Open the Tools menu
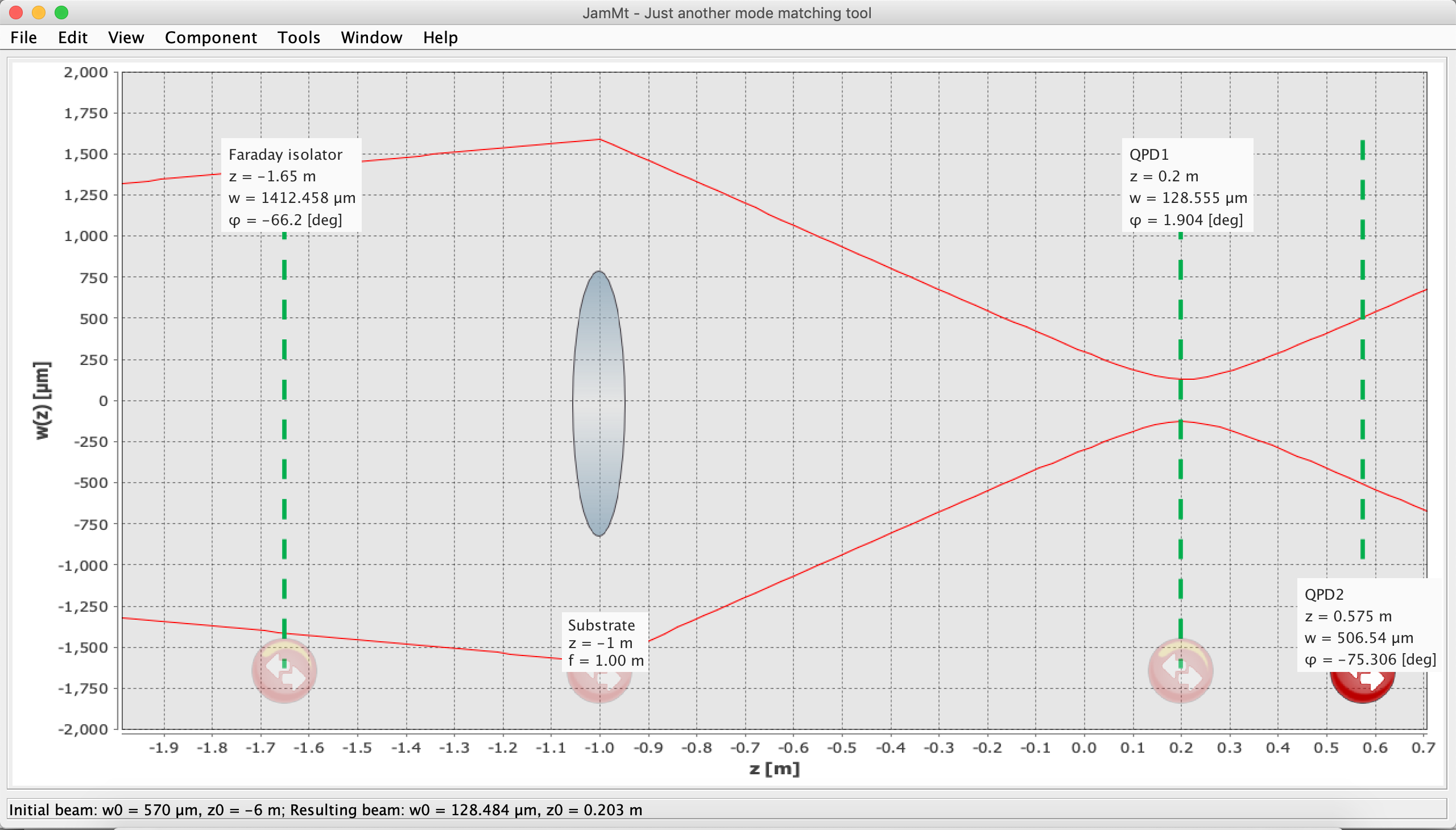This screenshot has height=830, width=1456. 298,38
